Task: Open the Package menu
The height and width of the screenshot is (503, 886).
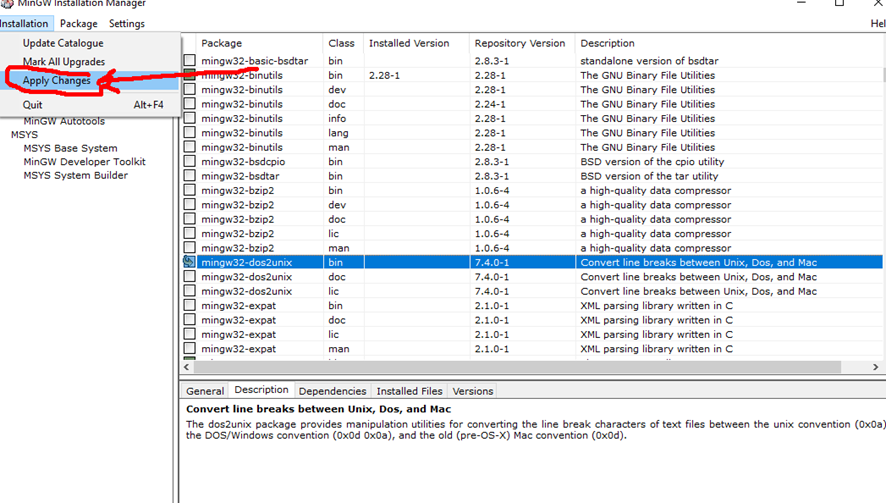Action: point(78,23)
